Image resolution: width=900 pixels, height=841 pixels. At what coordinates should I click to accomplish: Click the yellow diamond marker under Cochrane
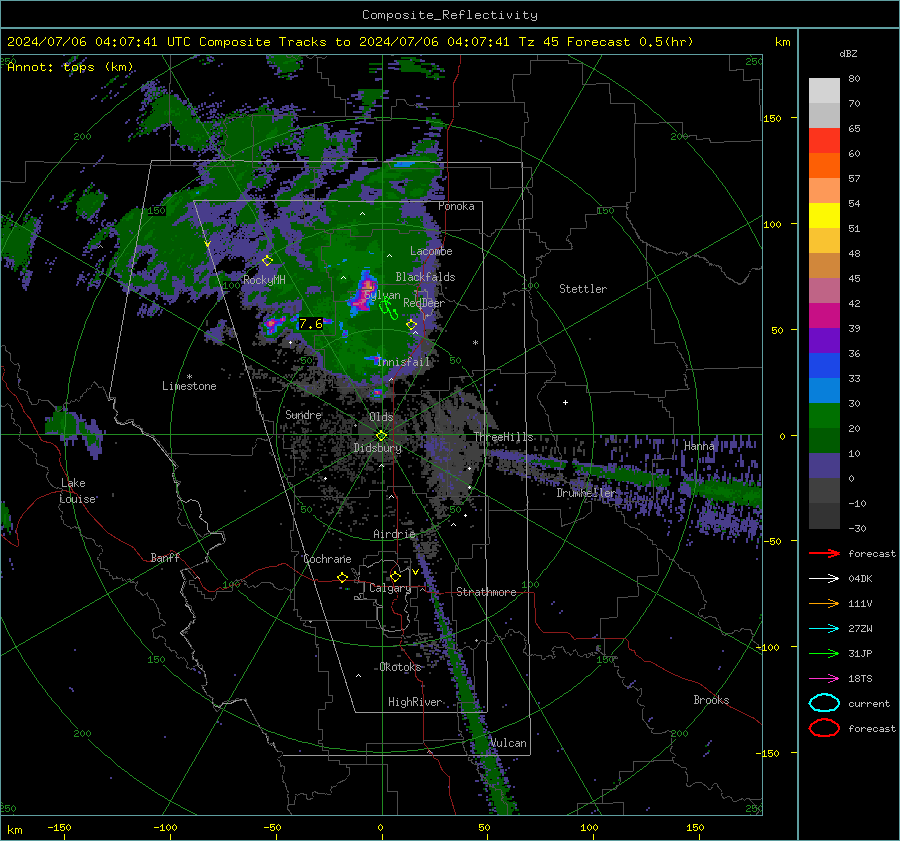[x=343, y=577]
